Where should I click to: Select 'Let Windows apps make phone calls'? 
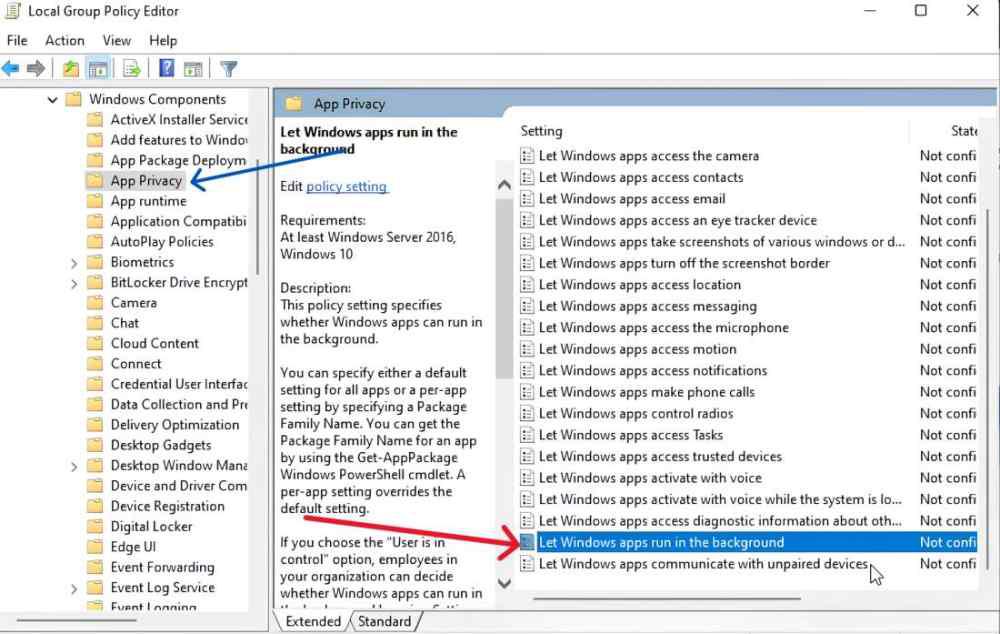(640, 391)
